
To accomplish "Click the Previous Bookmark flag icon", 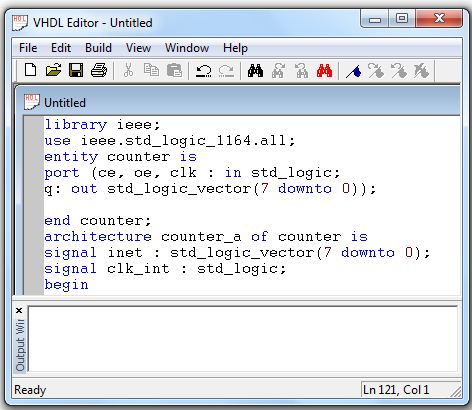I will (x=399, y=70).
